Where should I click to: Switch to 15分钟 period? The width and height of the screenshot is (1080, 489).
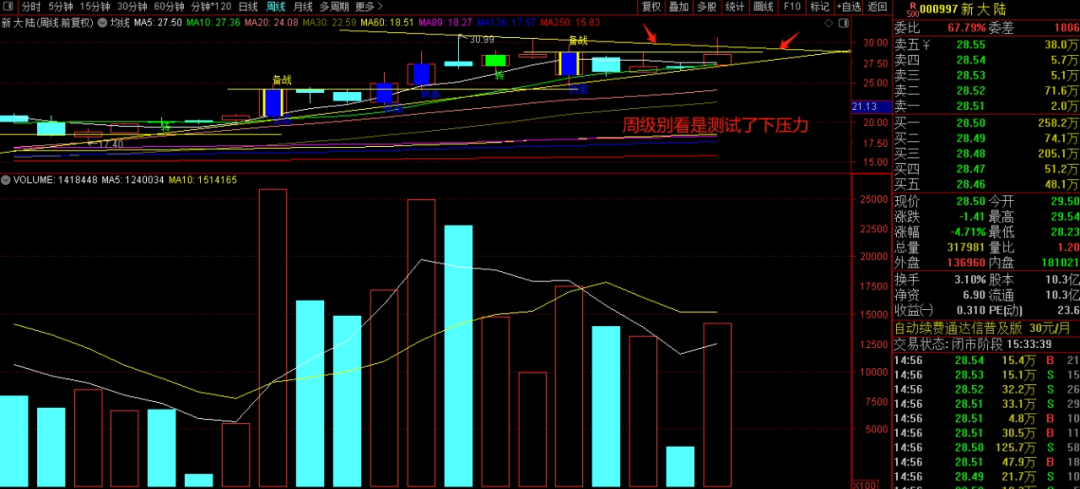click(x=95, y=8)
